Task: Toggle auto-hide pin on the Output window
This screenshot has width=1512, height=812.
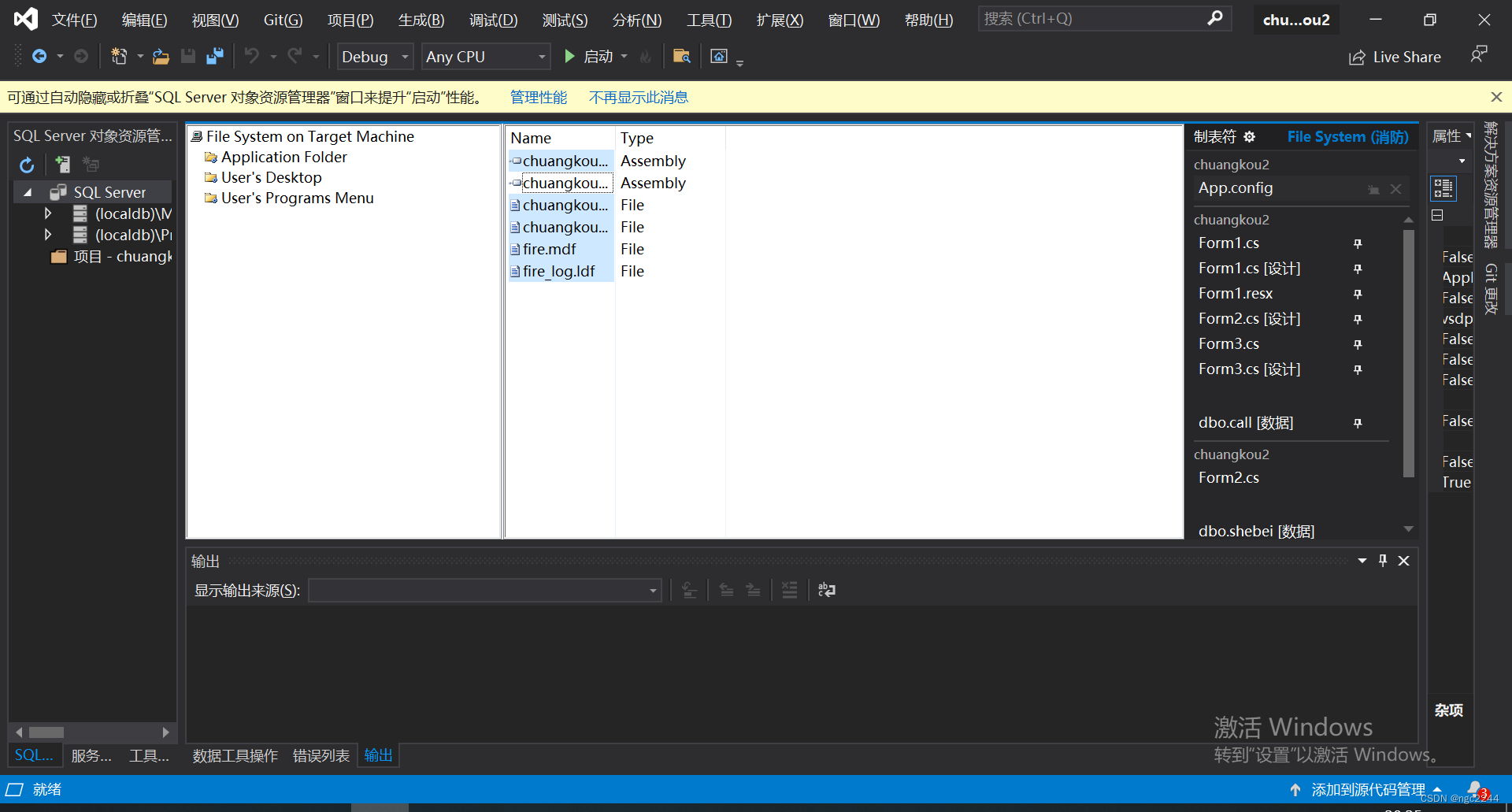Action: tap(1383, 560)
